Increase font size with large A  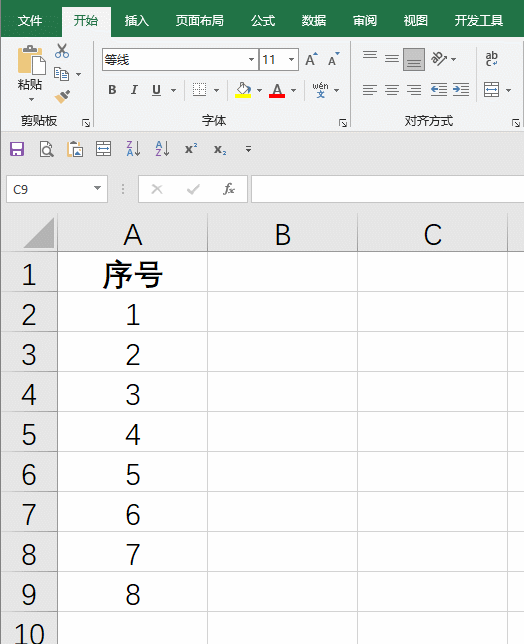pos(311,60)
